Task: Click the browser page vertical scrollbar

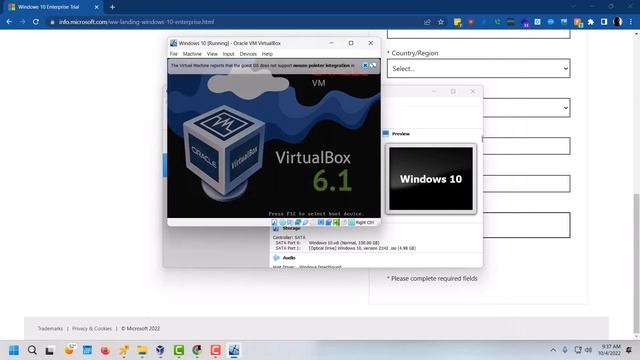Action: pos(636,264)
